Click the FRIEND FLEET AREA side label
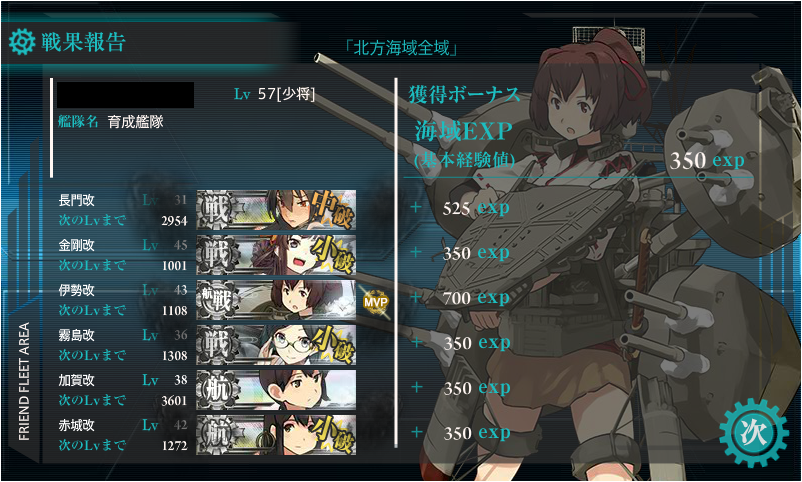802x482 pixels. click(24, 382)
